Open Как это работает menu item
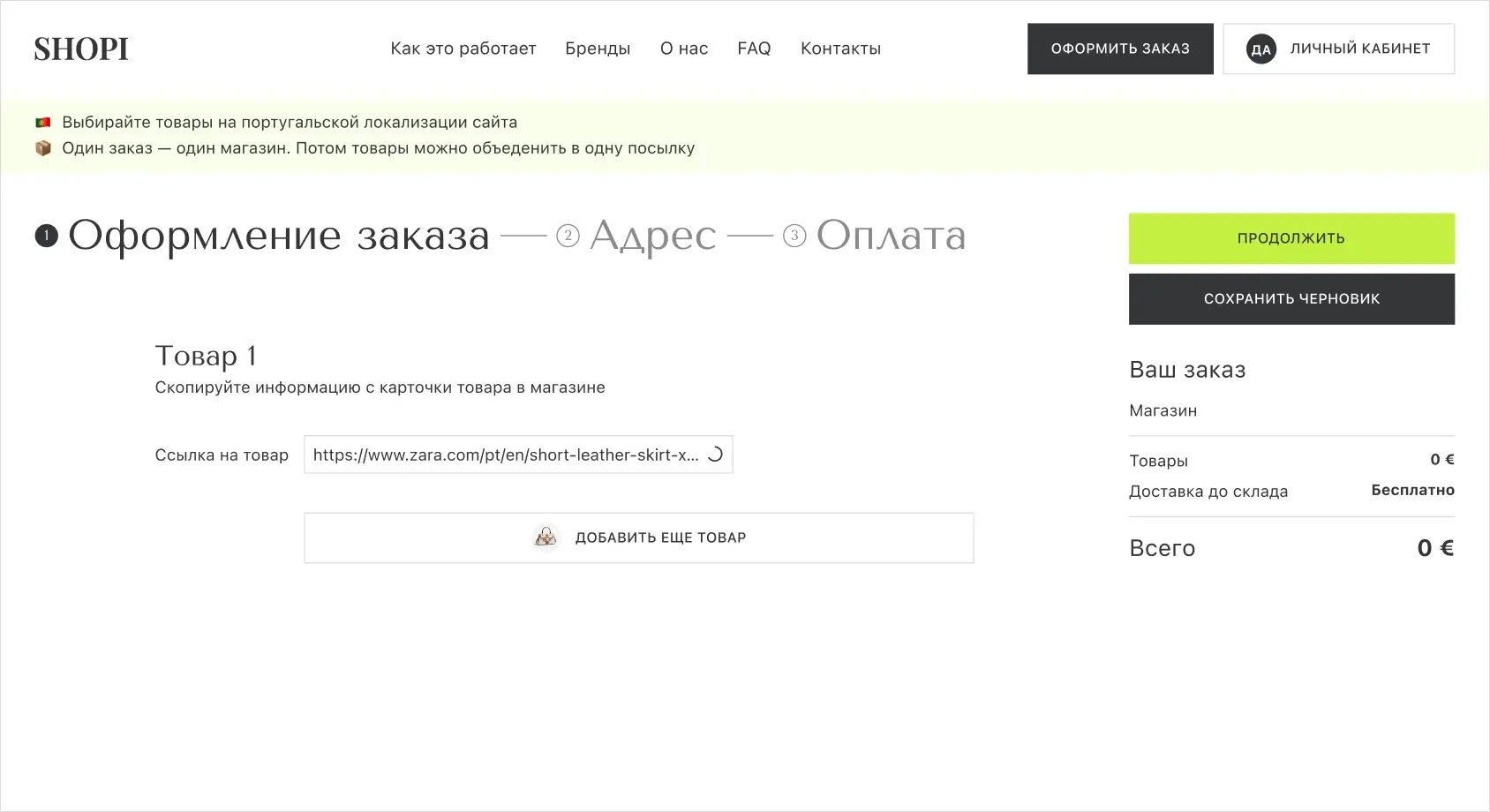1490x812 pixels. (463, 49)
